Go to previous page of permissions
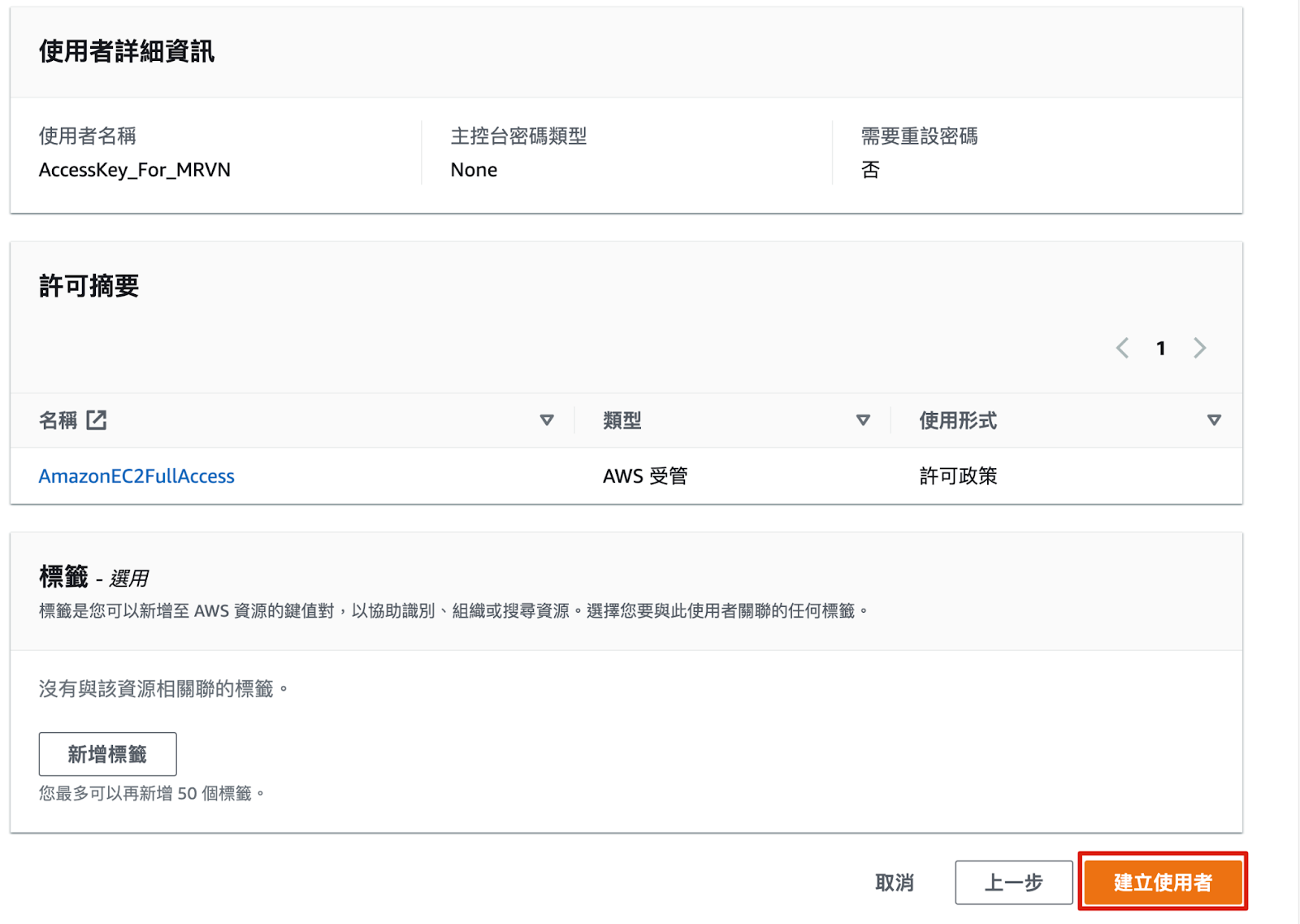Screen dimensions: 1300x924 (x=1122, y=349)
